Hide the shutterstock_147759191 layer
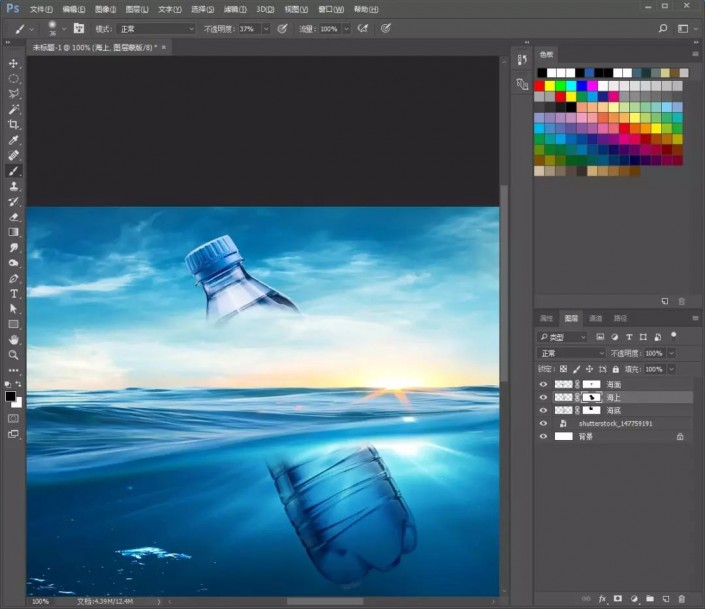The height and width of the screenshot is (609, 705). 543,424
